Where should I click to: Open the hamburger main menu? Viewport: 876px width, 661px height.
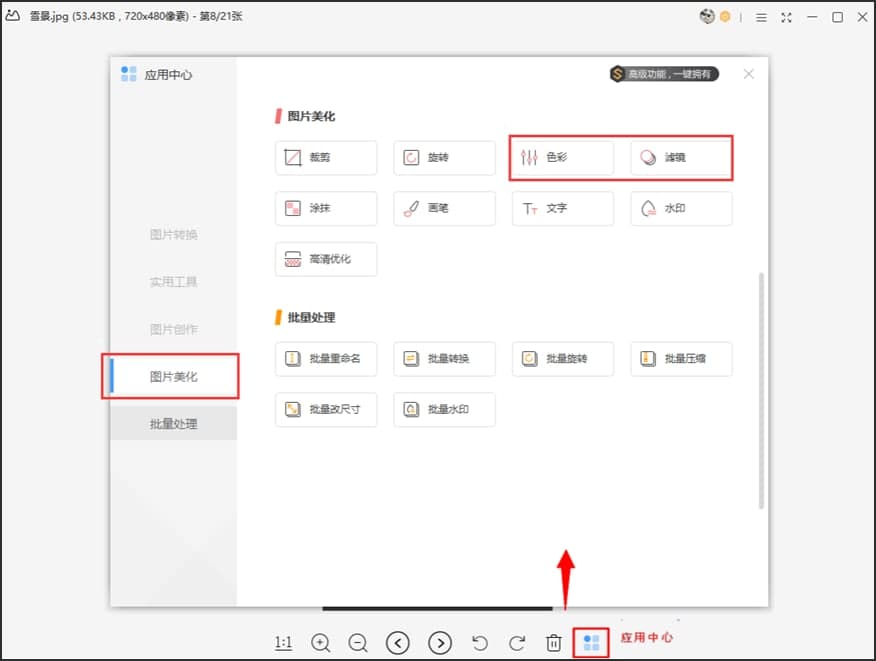click(761, 18)
